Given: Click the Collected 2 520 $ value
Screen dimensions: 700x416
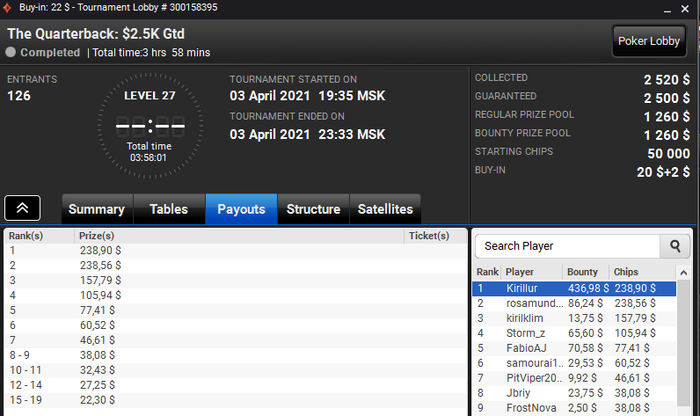Looking at the screenshot, I should click(667, 80).
